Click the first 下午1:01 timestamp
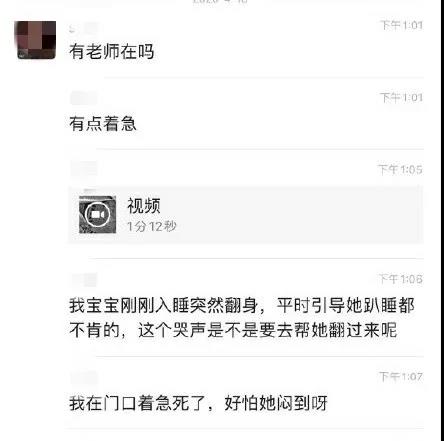Viewport: 444px width, 441px height. click(x=401, y=25)
